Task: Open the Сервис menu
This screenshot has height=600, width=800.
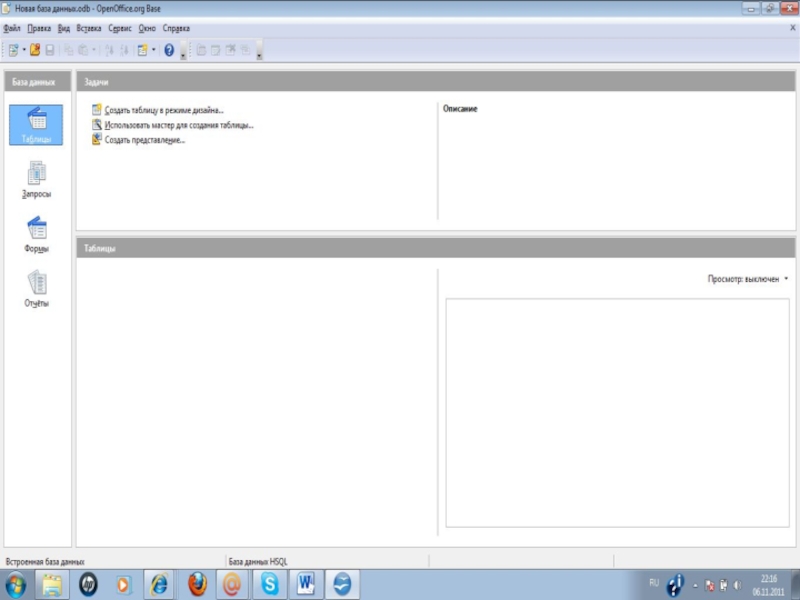Action: point(119,29)
